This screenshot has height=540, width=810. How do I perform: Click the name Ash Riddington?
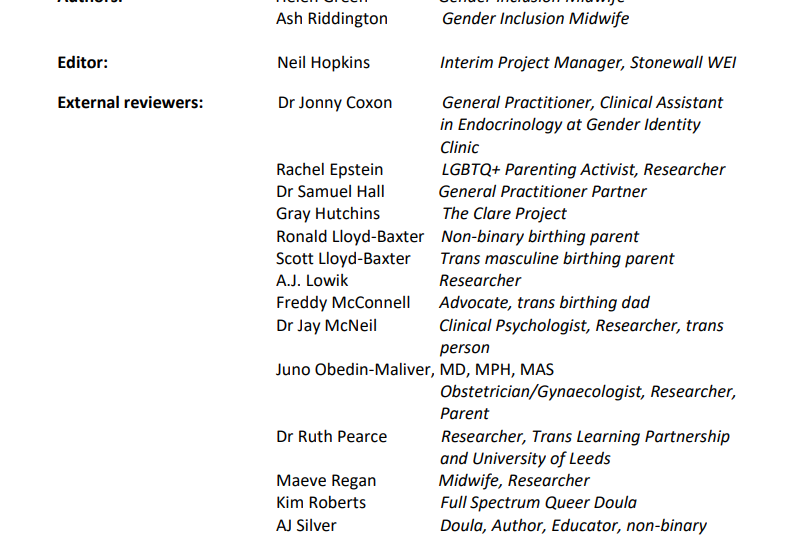332,19
